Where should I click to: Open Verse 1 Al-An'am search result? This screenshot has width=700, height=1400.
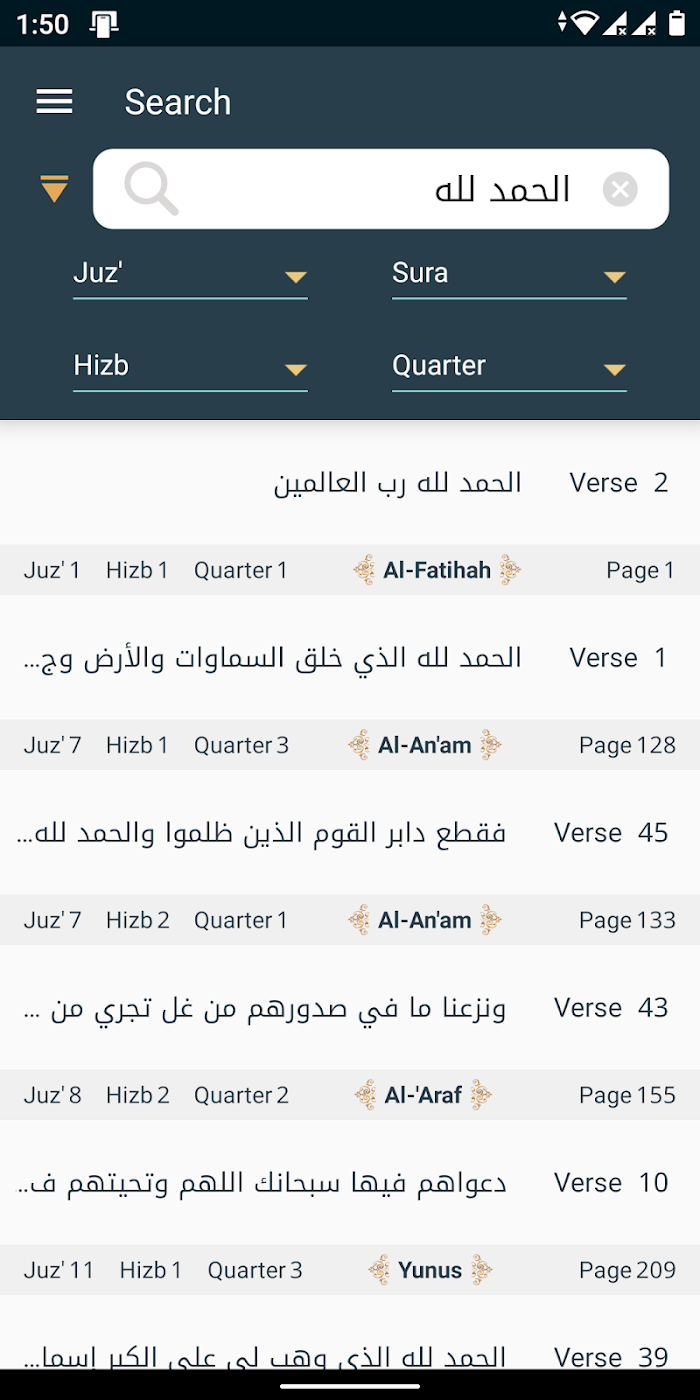tap(350, 658)
